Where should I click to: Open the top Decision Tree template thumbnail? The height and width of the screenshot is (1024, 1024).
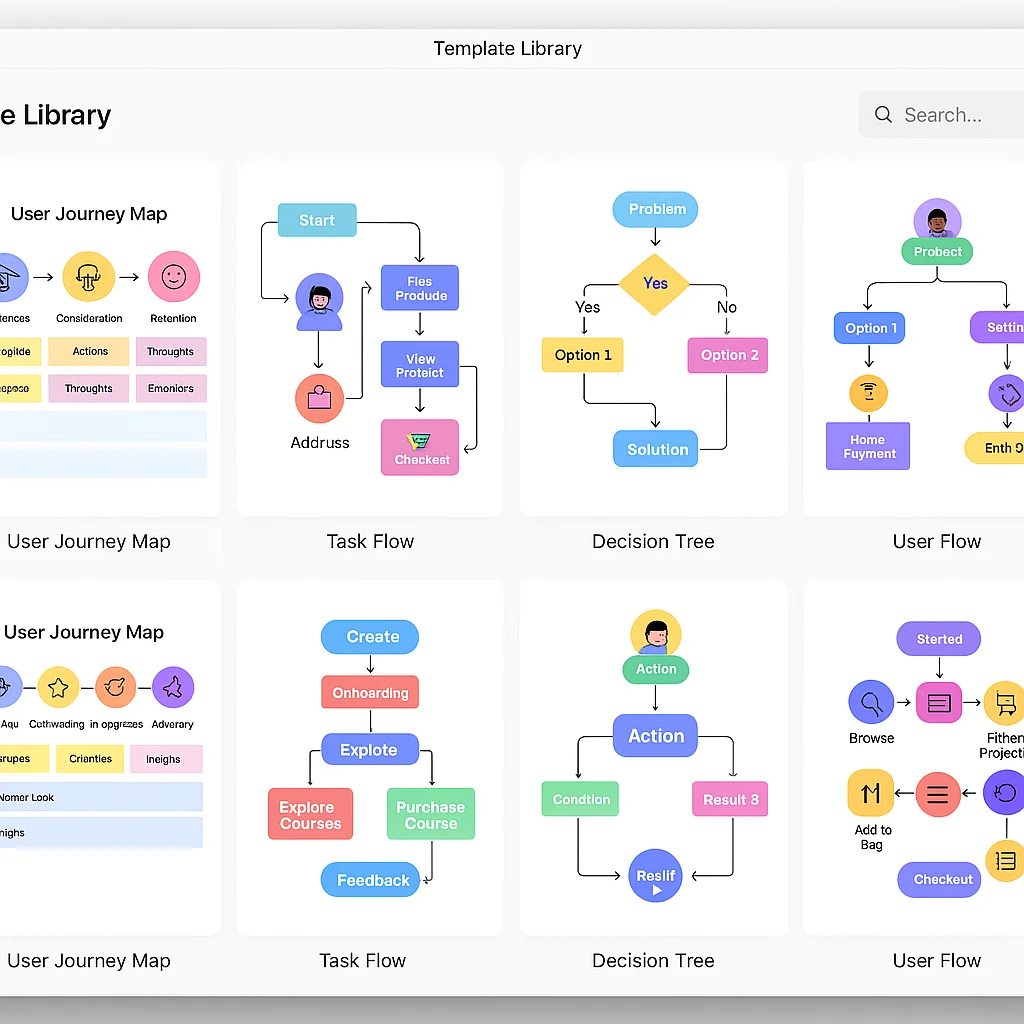pyautogui.click(x=653, y=338)
